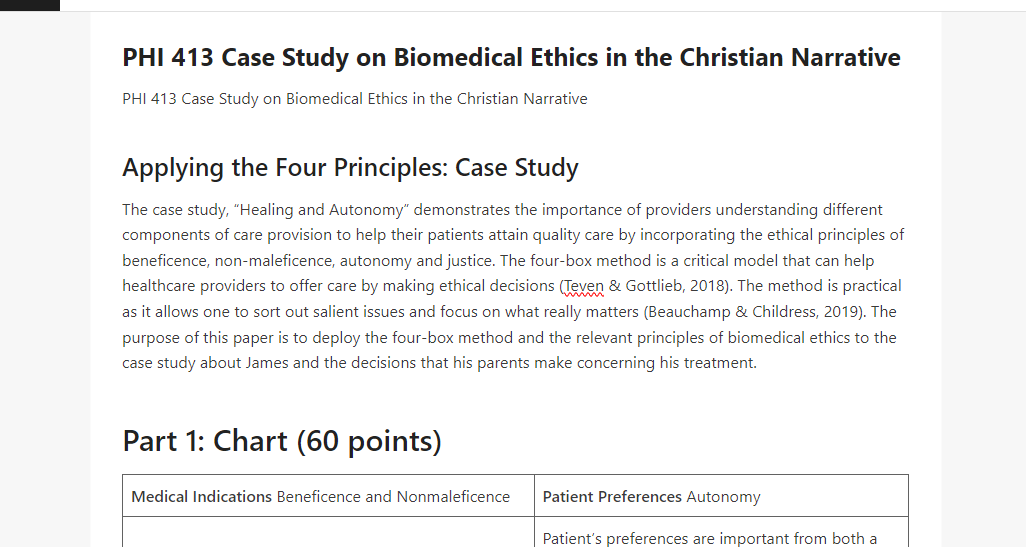The width and height of the screenshot is (1026, 547).
Task: Click the dark block in the top-left corner
Action: [29, 5]
